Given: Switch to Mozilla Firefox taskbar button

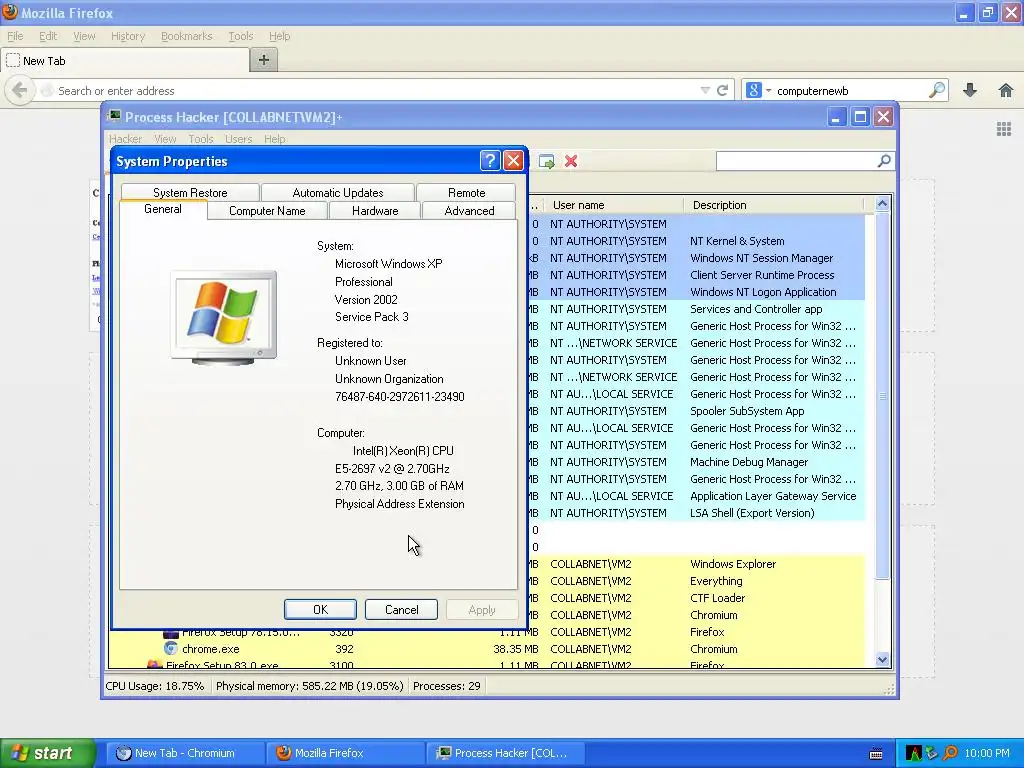Looking at the screenshot, I should [x=346, y=753].
